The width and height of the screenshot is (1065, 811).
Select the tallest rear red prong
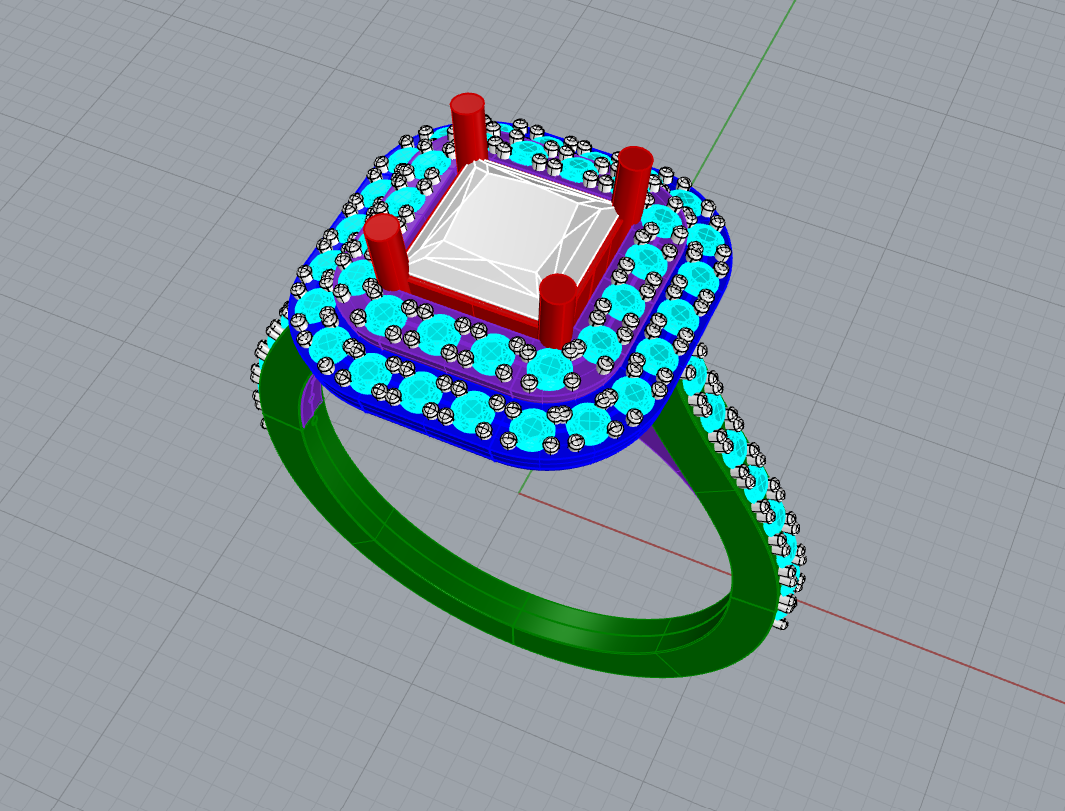pos(468,129)
